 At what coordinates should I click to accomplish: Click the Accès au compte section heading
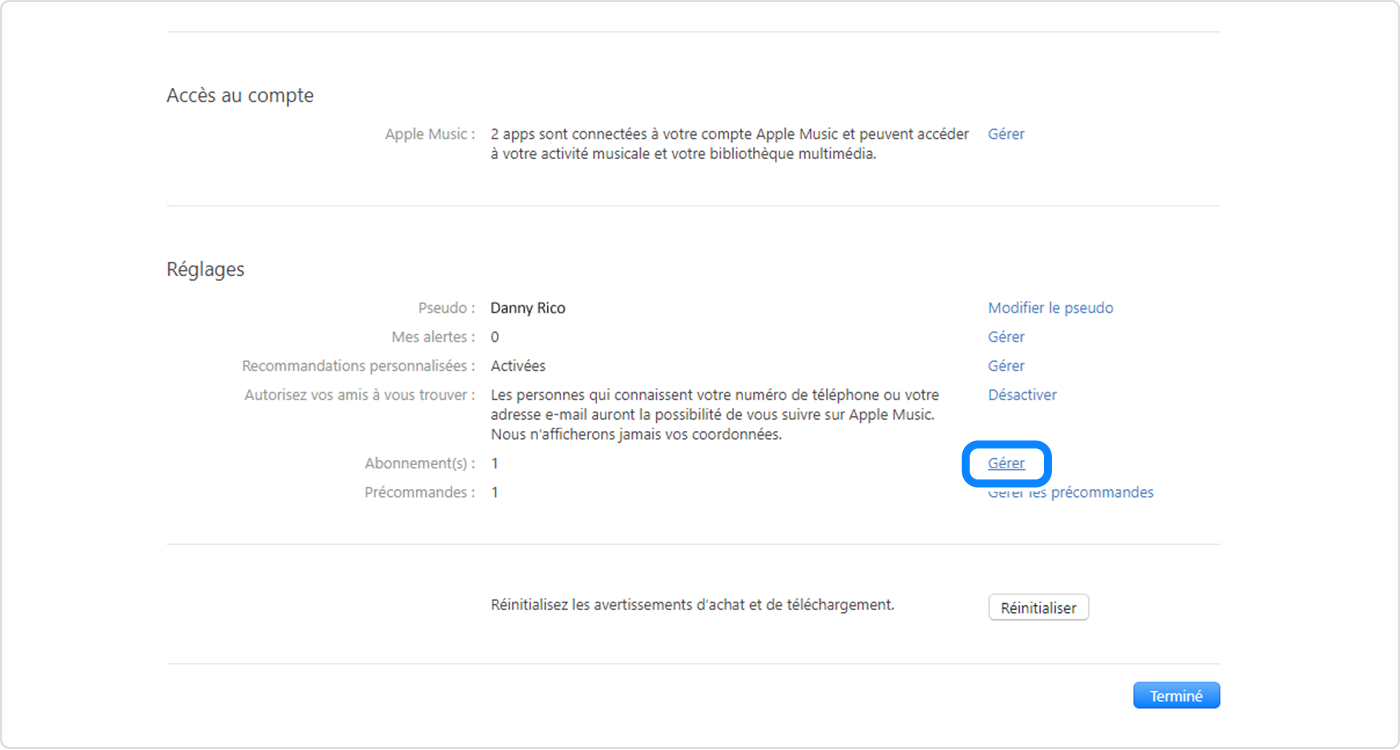(240, 95)
